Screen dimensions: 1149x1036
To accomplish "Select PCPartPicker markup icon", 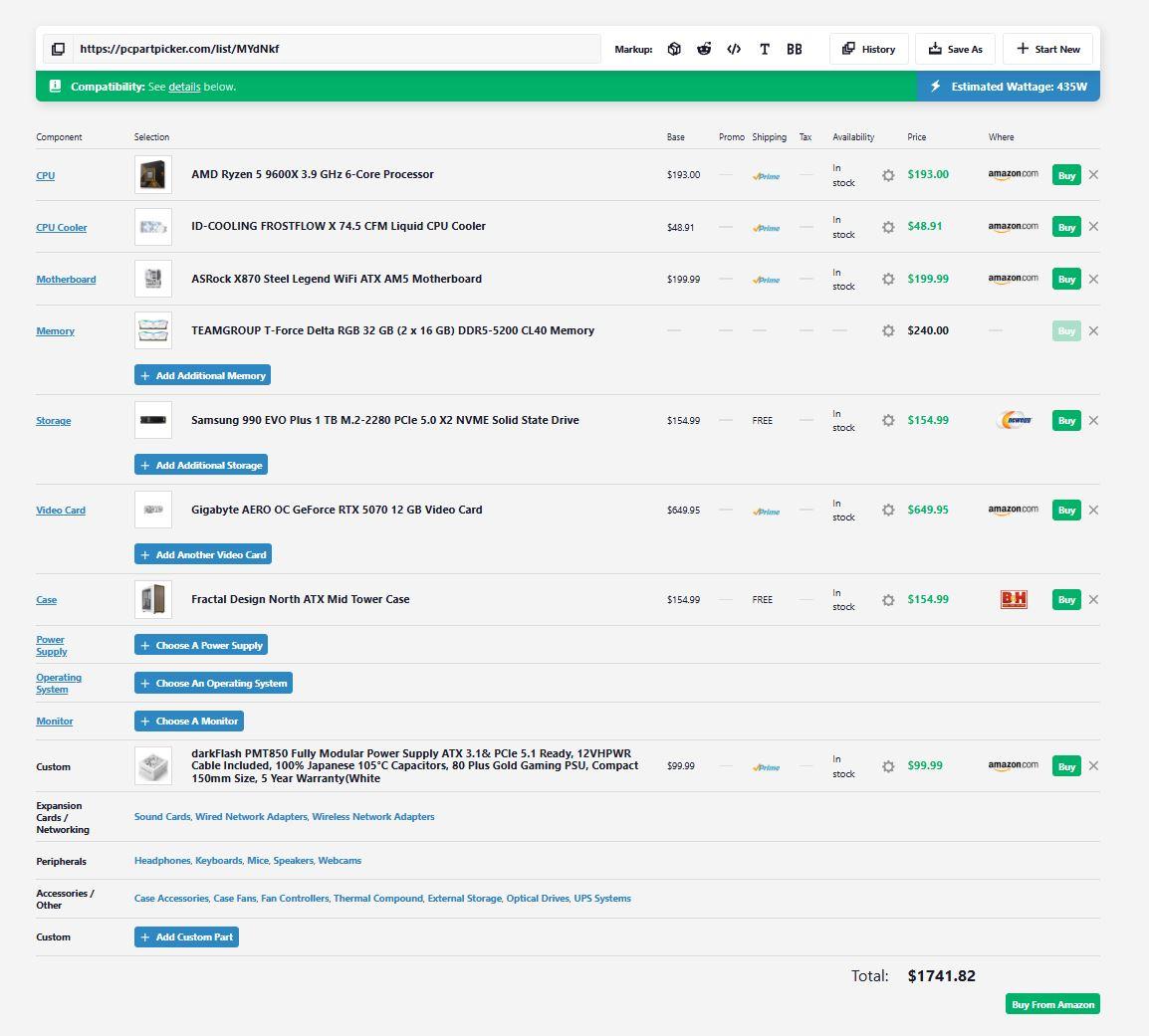I will (674, 49).
